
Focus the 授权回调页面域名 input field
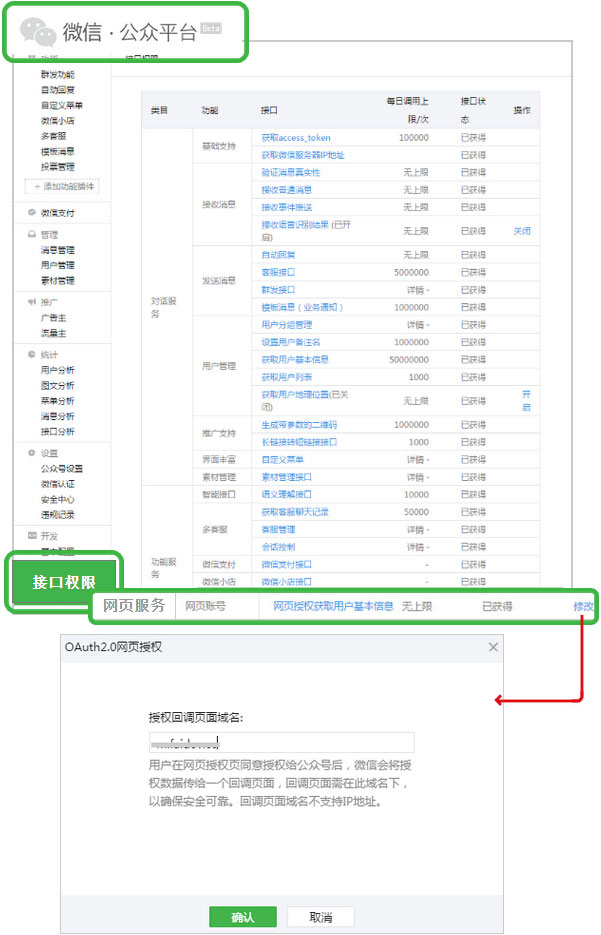(281, 742)
